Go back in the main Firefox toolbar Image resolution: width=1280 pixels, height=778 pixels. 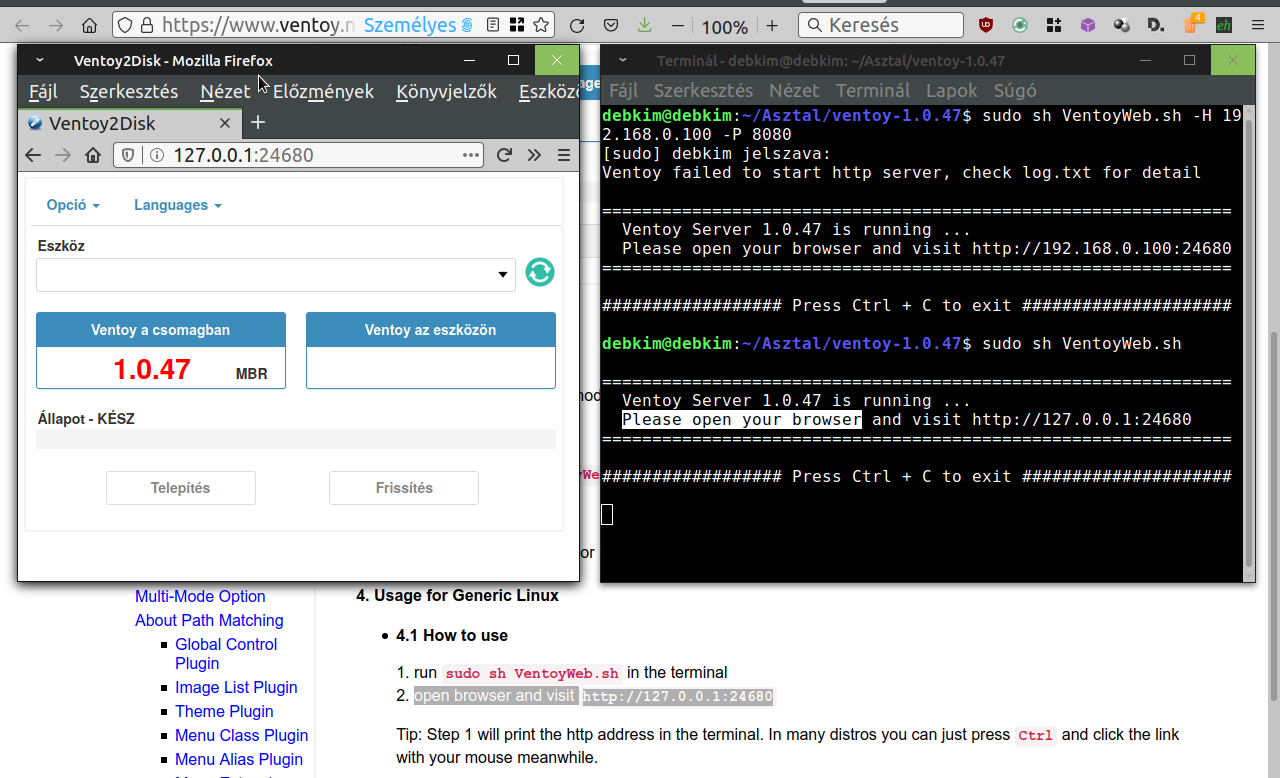click(x=23, y=25)
